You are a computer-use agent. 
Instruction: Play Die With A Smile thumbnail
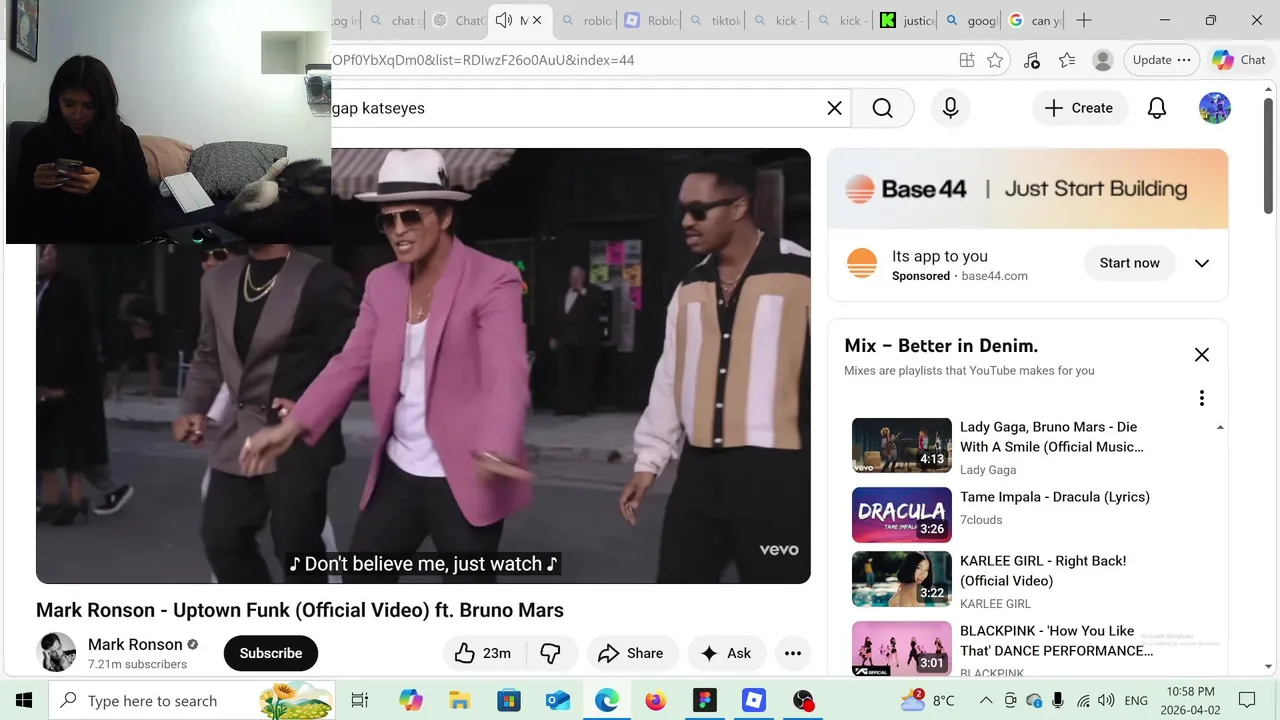pos(902,445)
